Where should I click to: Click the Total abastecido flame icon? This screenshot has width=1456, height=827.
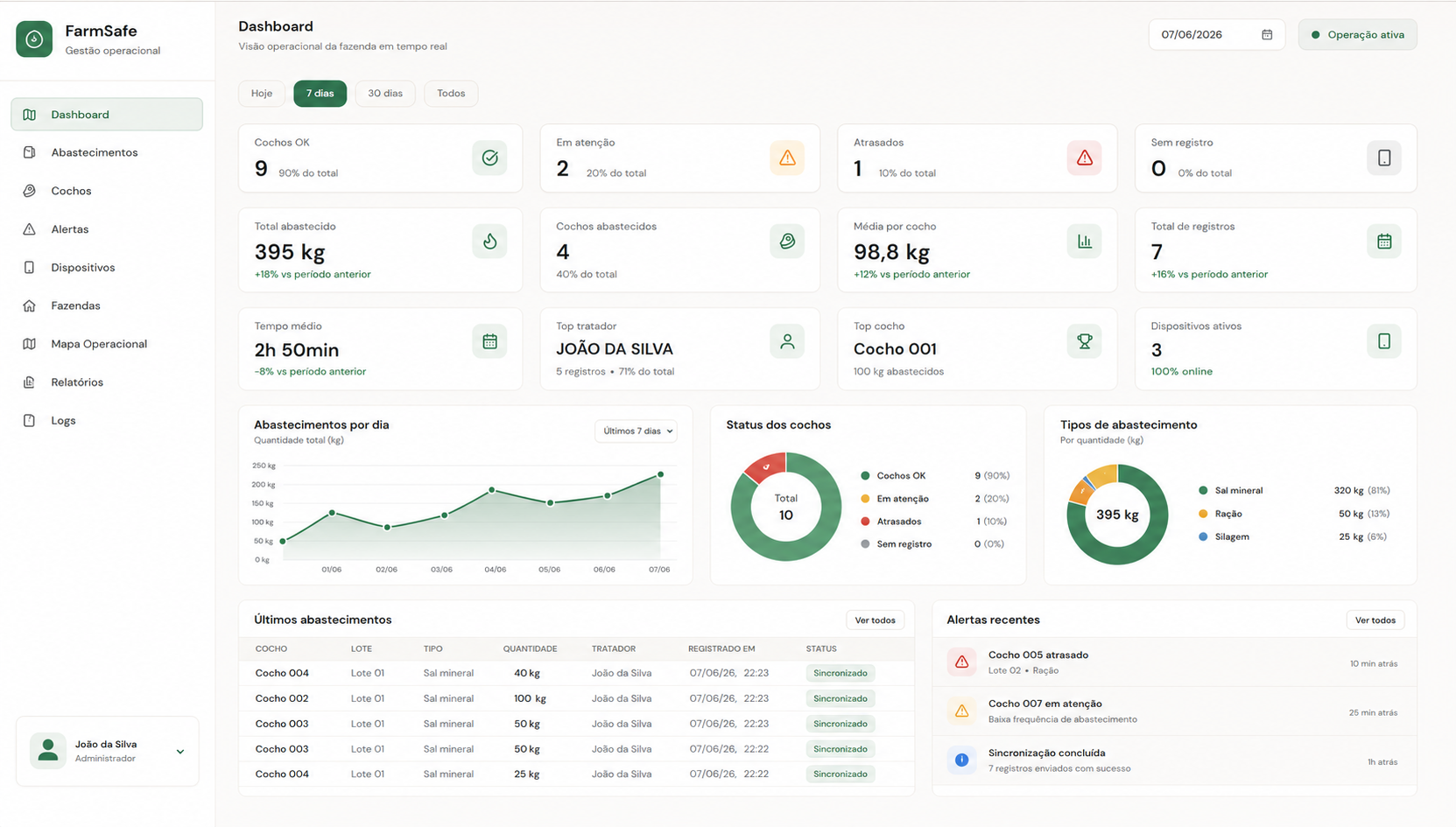(x=489, y=242)
